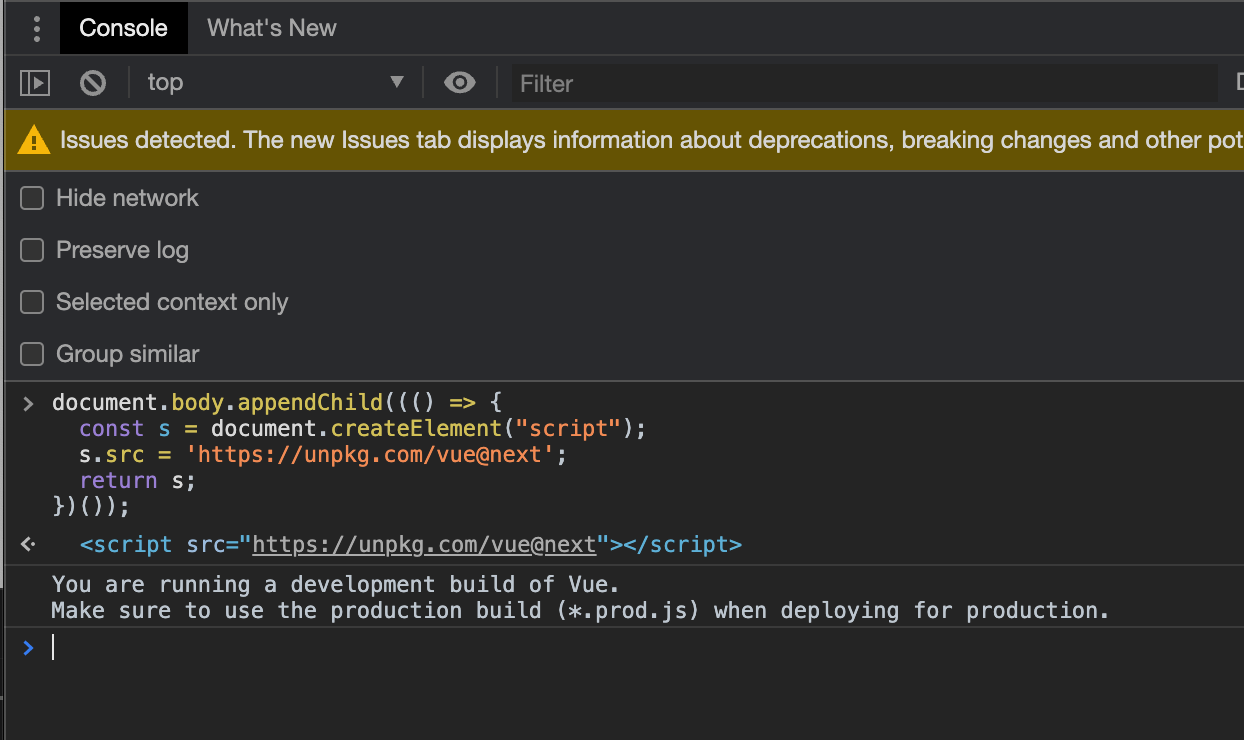Click the 'return s;' code line
Image resolution: width=1244 pixels, height=740 pixels.
(138, 481)
